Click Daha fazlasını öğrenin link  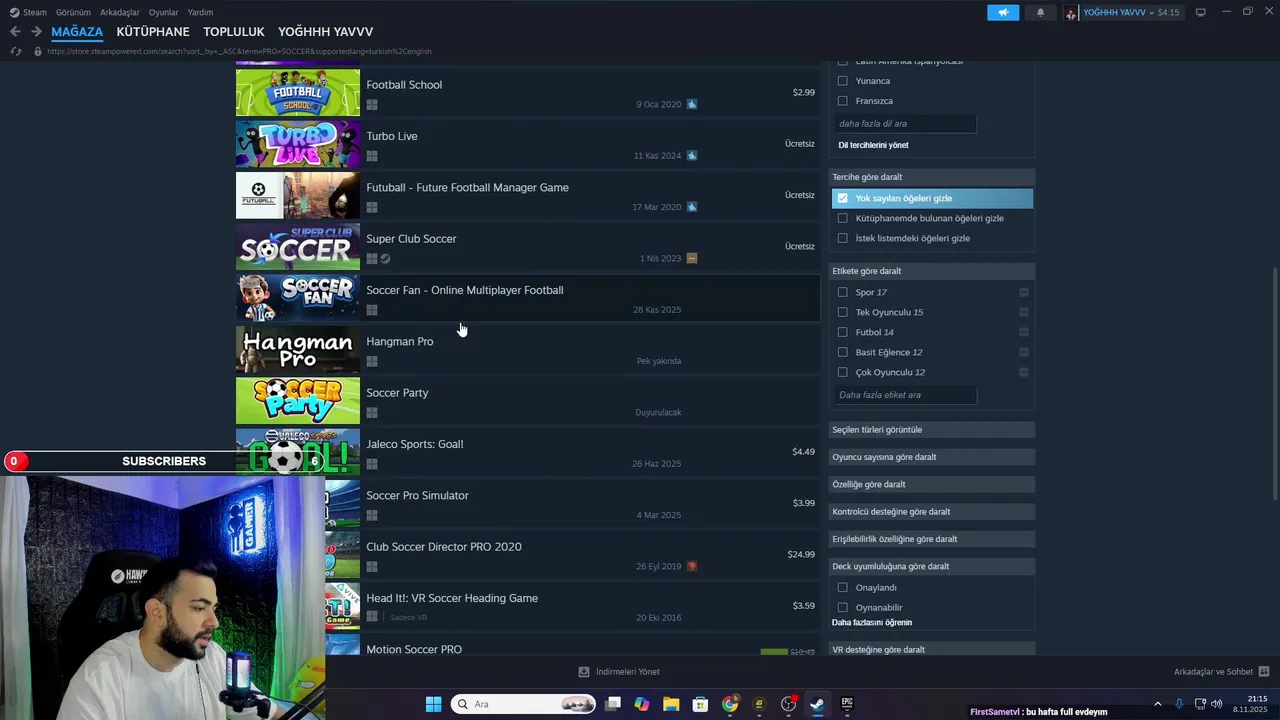872,622
